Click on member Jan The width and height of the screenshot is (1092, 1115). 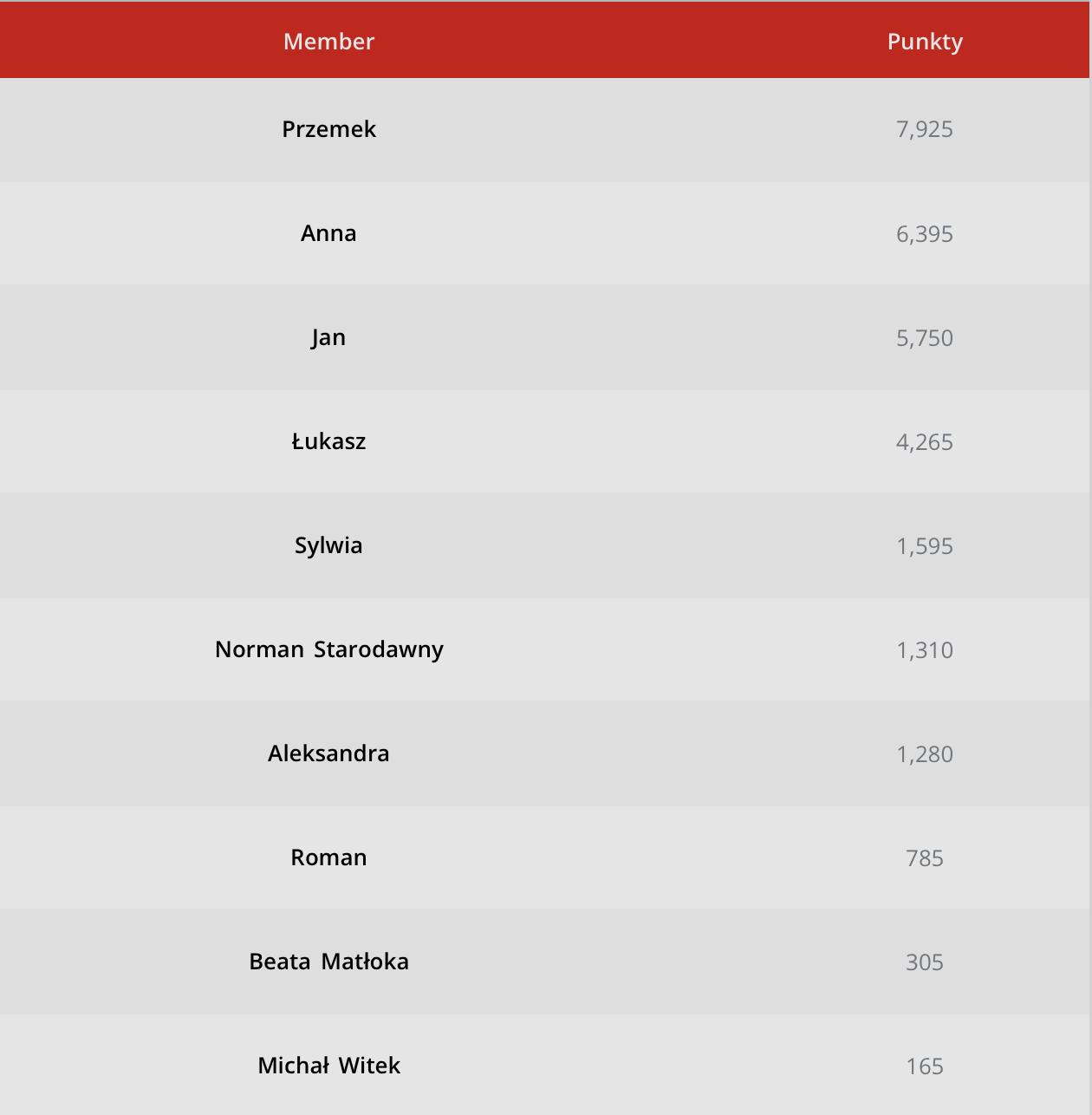[328, 337]
